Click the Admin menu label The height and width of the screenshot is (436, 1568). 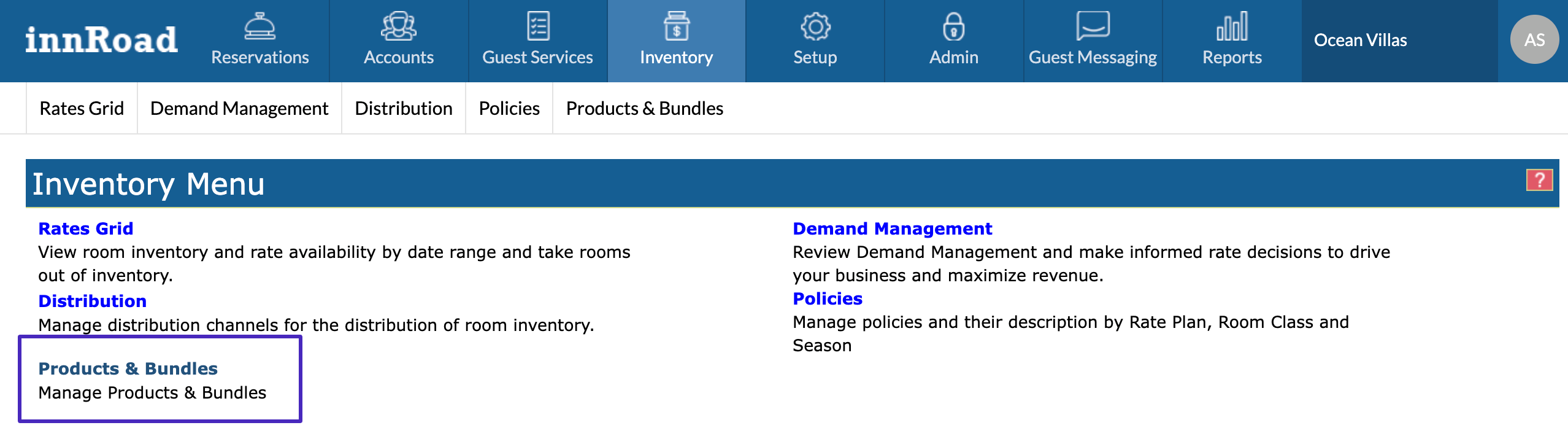[x=954, y=57]
